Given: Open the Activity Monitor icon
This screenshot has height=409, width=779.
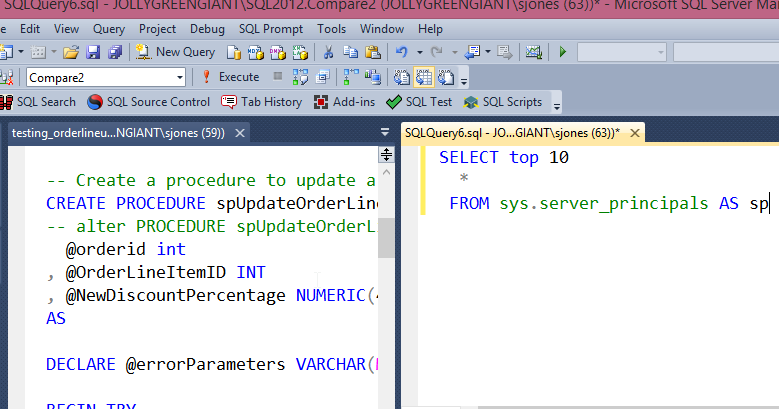Looking at the screenshot, I should tap(534, 51).
